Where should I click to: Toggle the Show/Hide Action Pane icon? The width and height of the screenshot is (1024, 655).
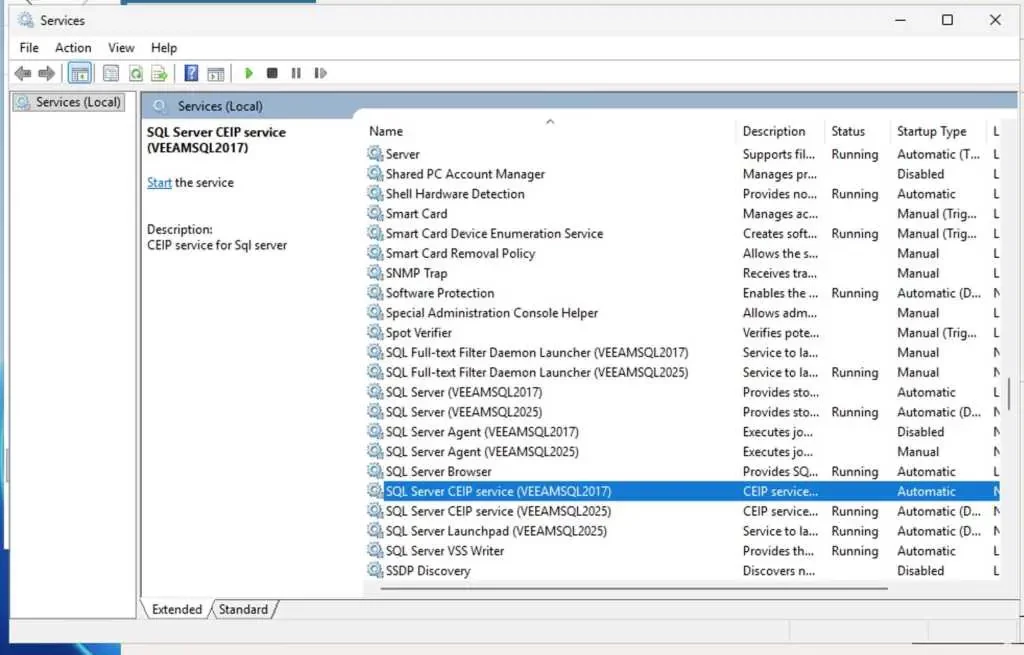tap(215, 73)
